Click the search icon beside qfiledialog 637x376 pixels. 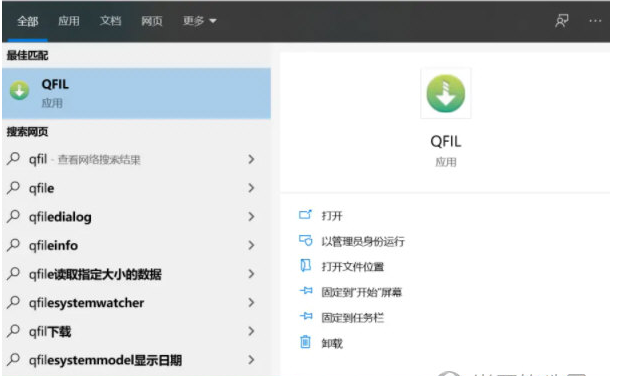tap(13, 216)
